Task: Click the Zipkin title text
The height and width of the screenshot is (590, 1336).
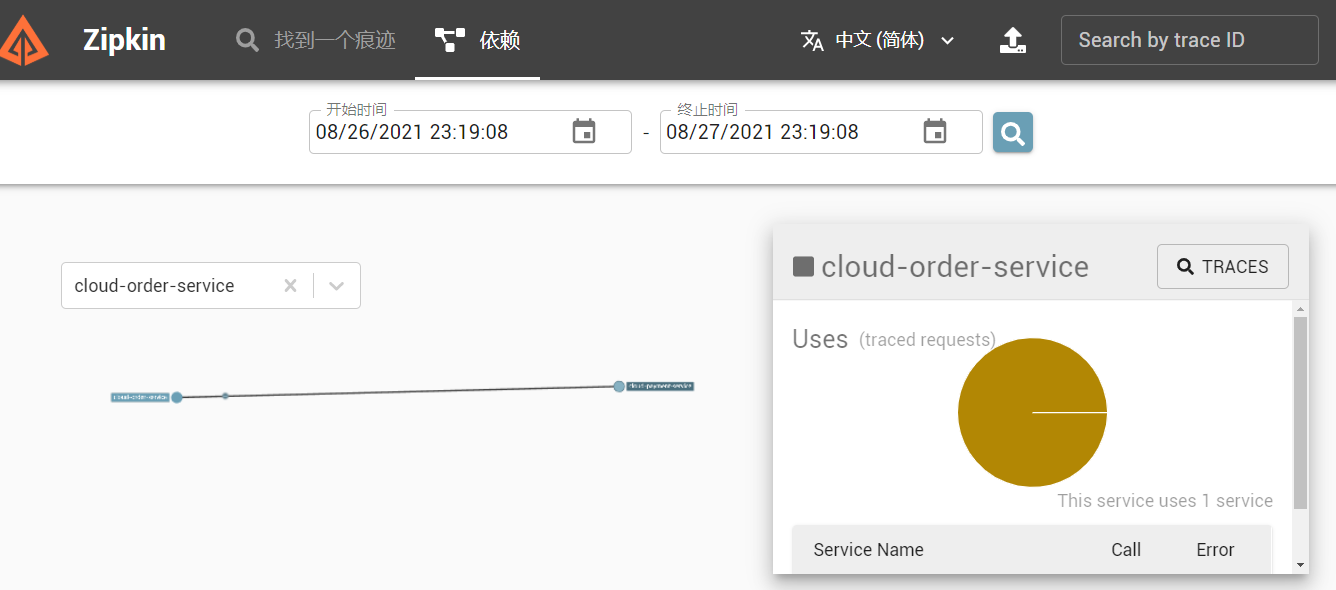Action: 124,40
